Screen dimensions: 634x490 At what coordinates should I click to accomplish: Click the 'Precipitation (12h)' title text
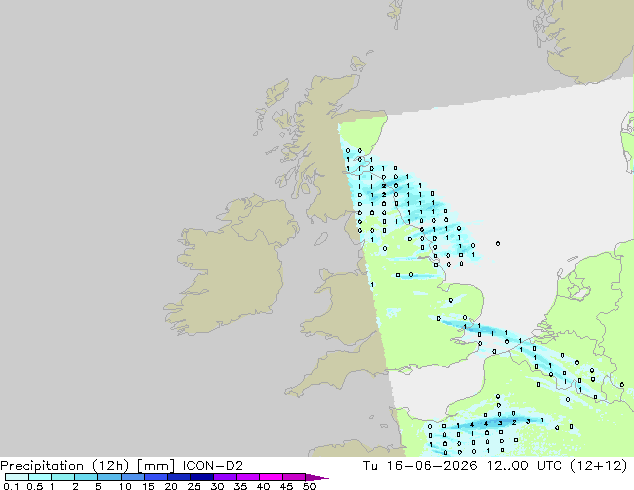65,466
